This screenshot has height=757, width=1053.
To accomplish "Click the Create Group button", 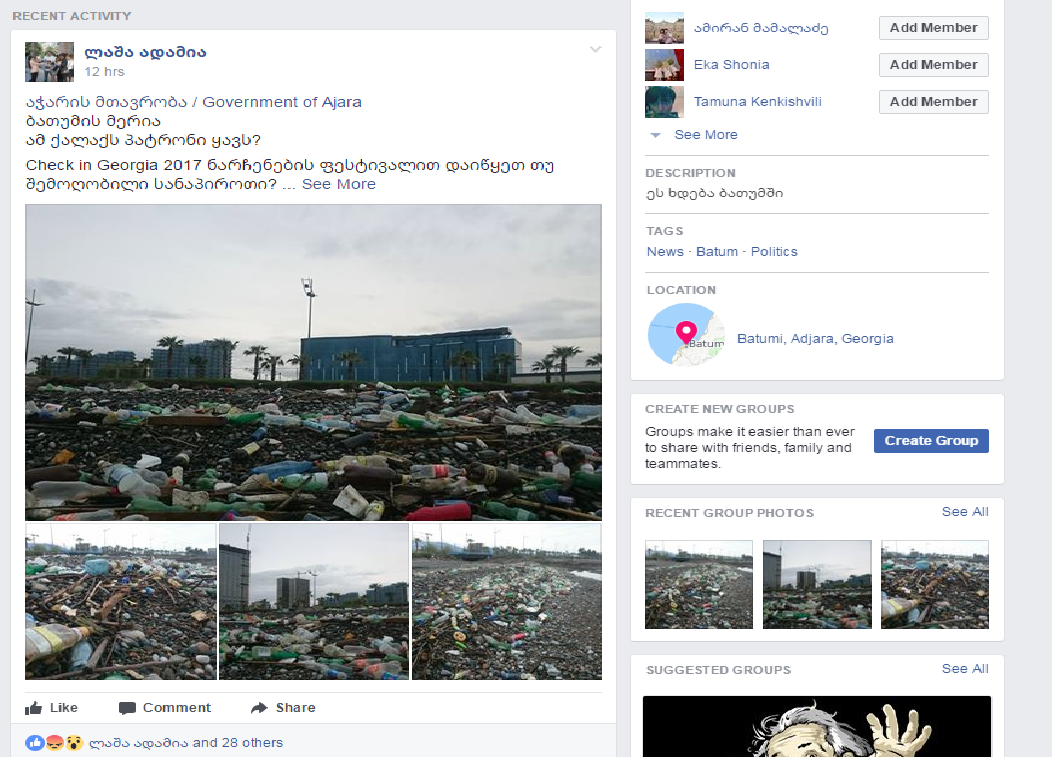I will 931,441.
